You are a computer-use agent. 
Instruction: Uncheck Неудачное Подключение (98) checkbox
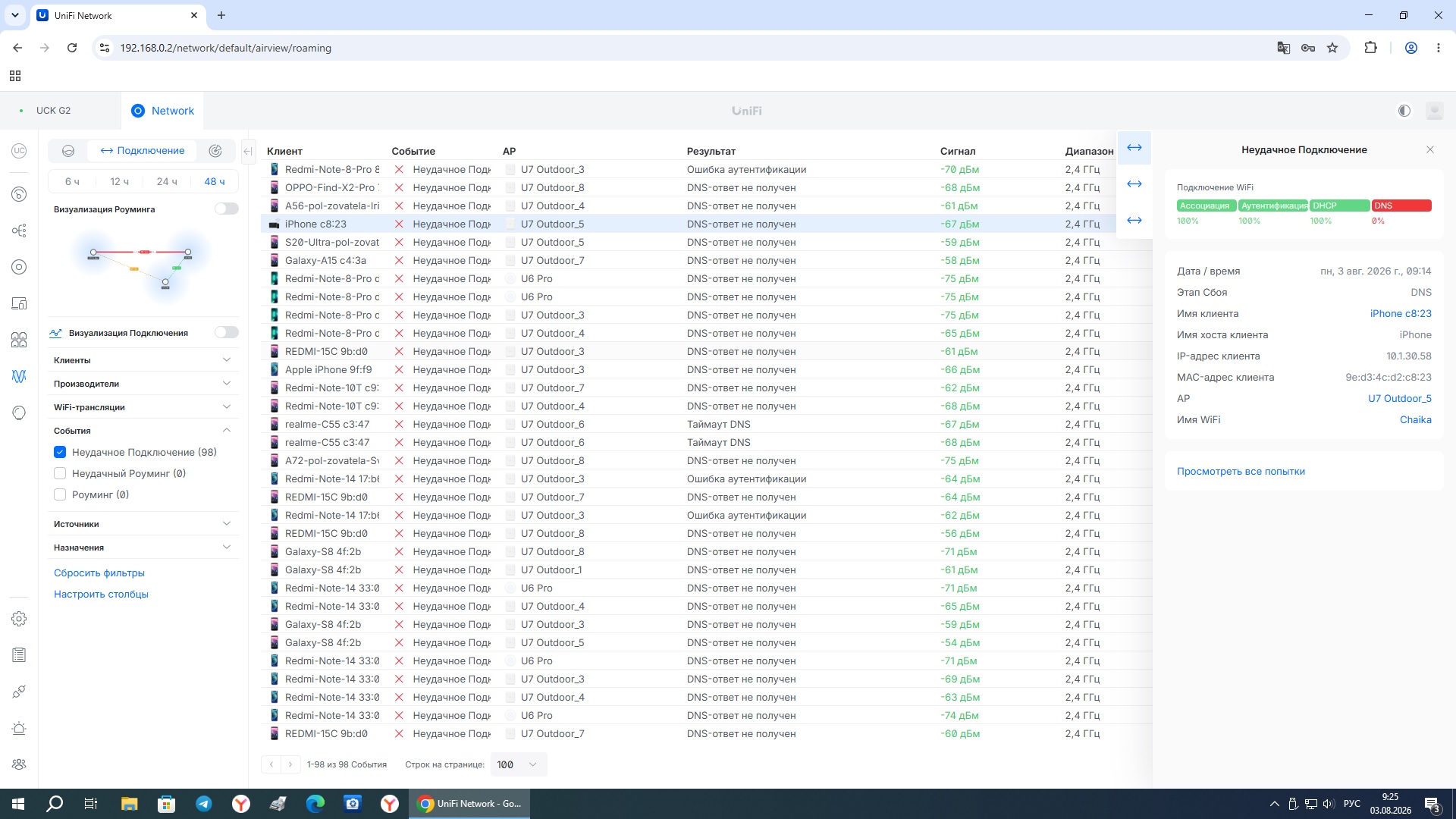point(60,452)
